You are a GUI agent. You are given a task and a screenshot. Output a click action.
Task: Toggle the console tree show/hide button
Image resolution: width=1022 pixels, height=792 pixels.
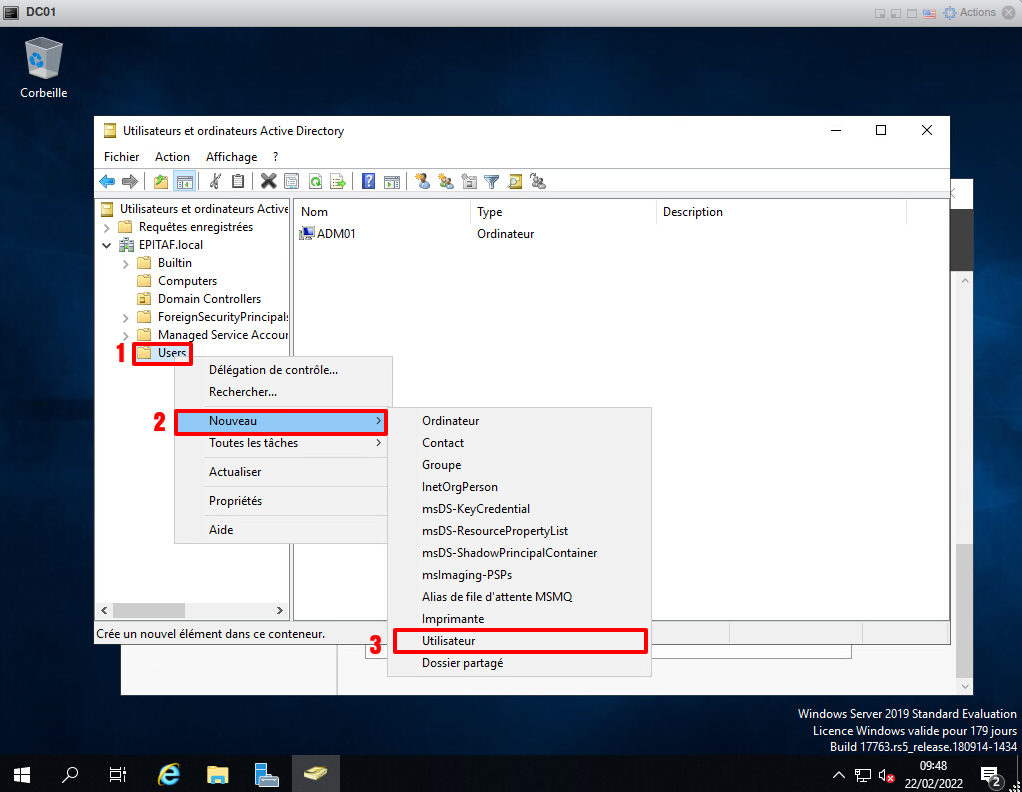[184, 181]
